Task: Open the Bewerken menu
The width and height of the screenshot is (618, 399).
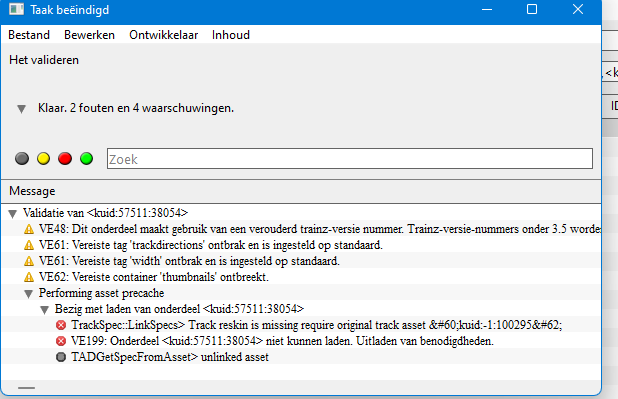Action: tap(89, 35)
